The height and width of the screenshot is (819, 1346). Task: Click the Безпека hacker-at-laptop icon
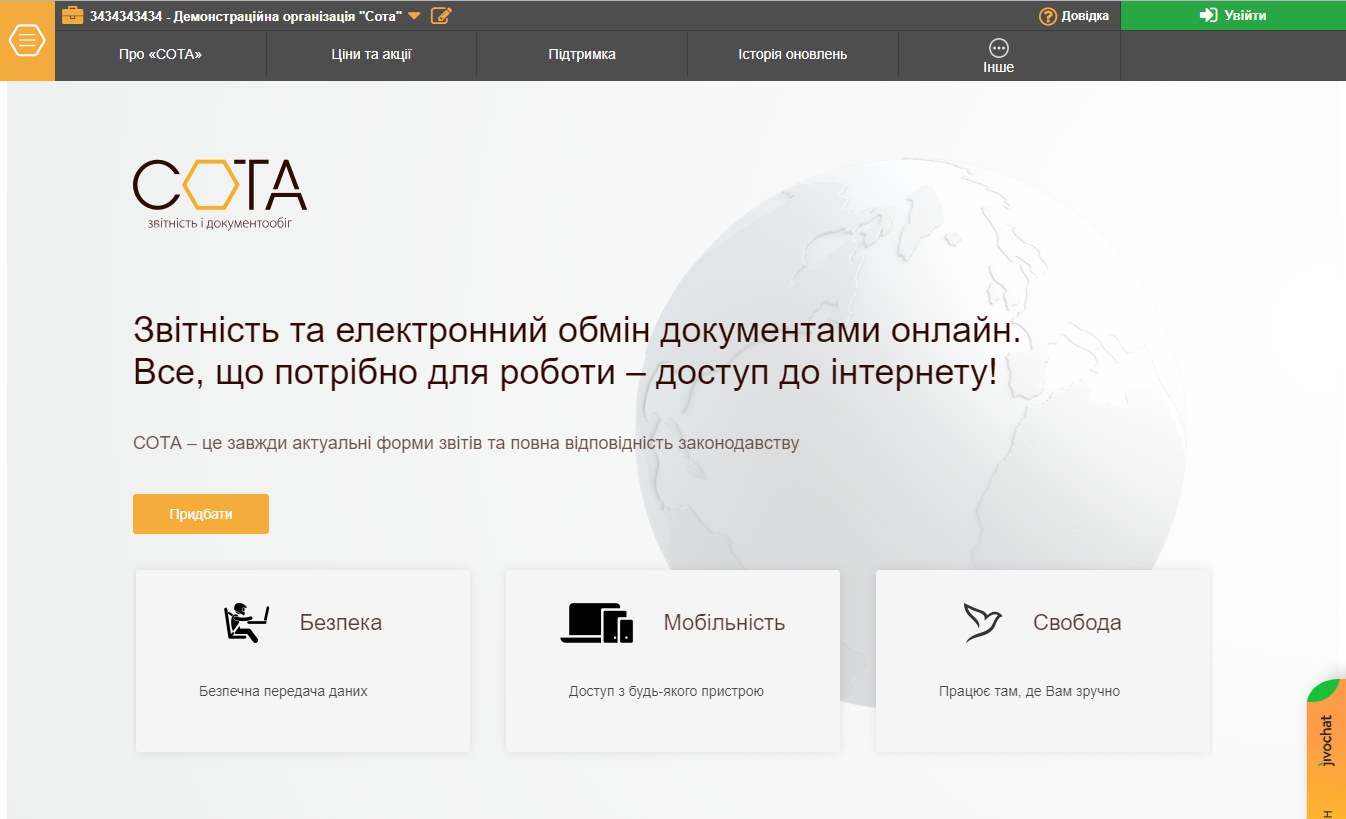246,622
